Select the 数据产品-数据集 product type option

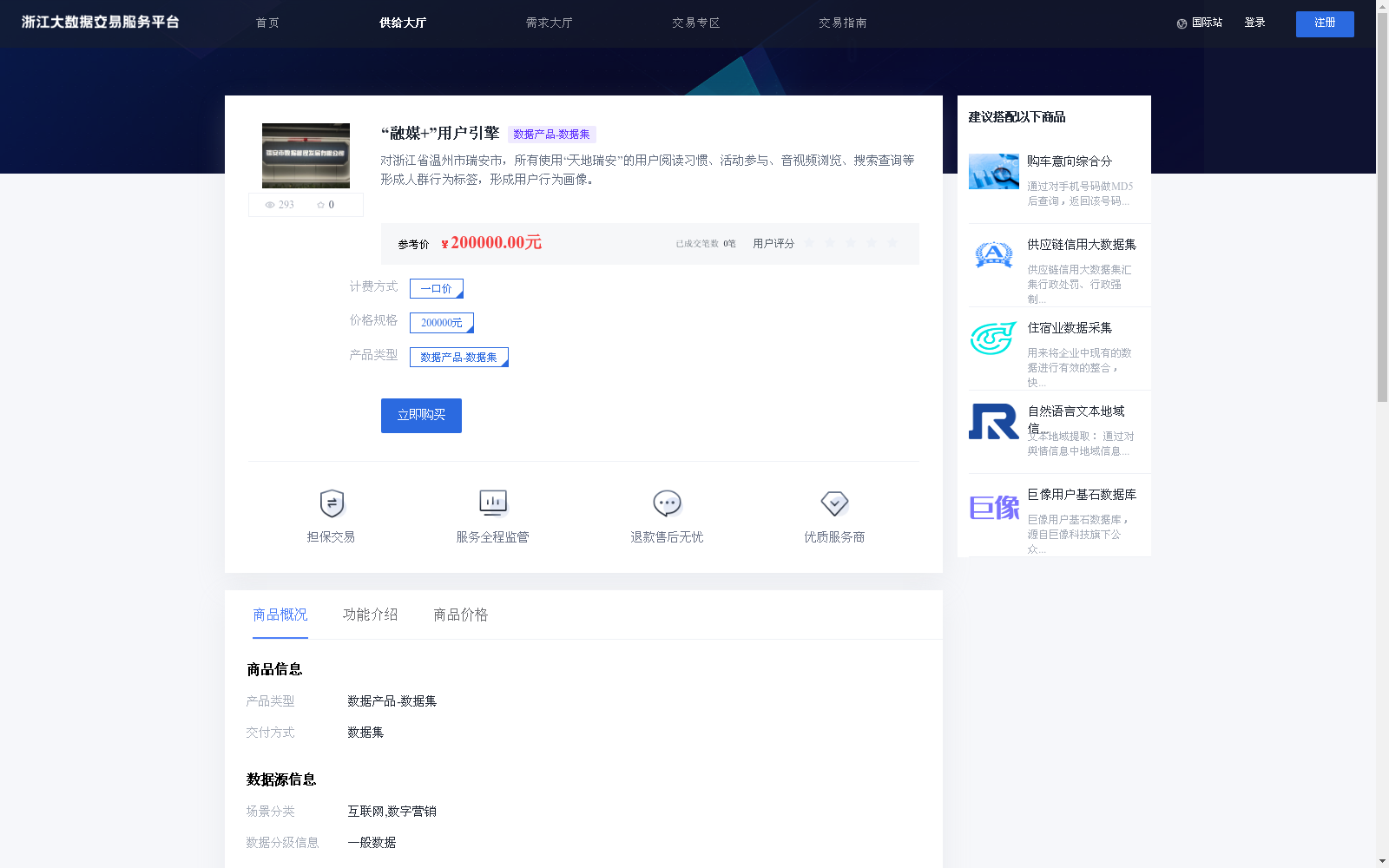459,358
